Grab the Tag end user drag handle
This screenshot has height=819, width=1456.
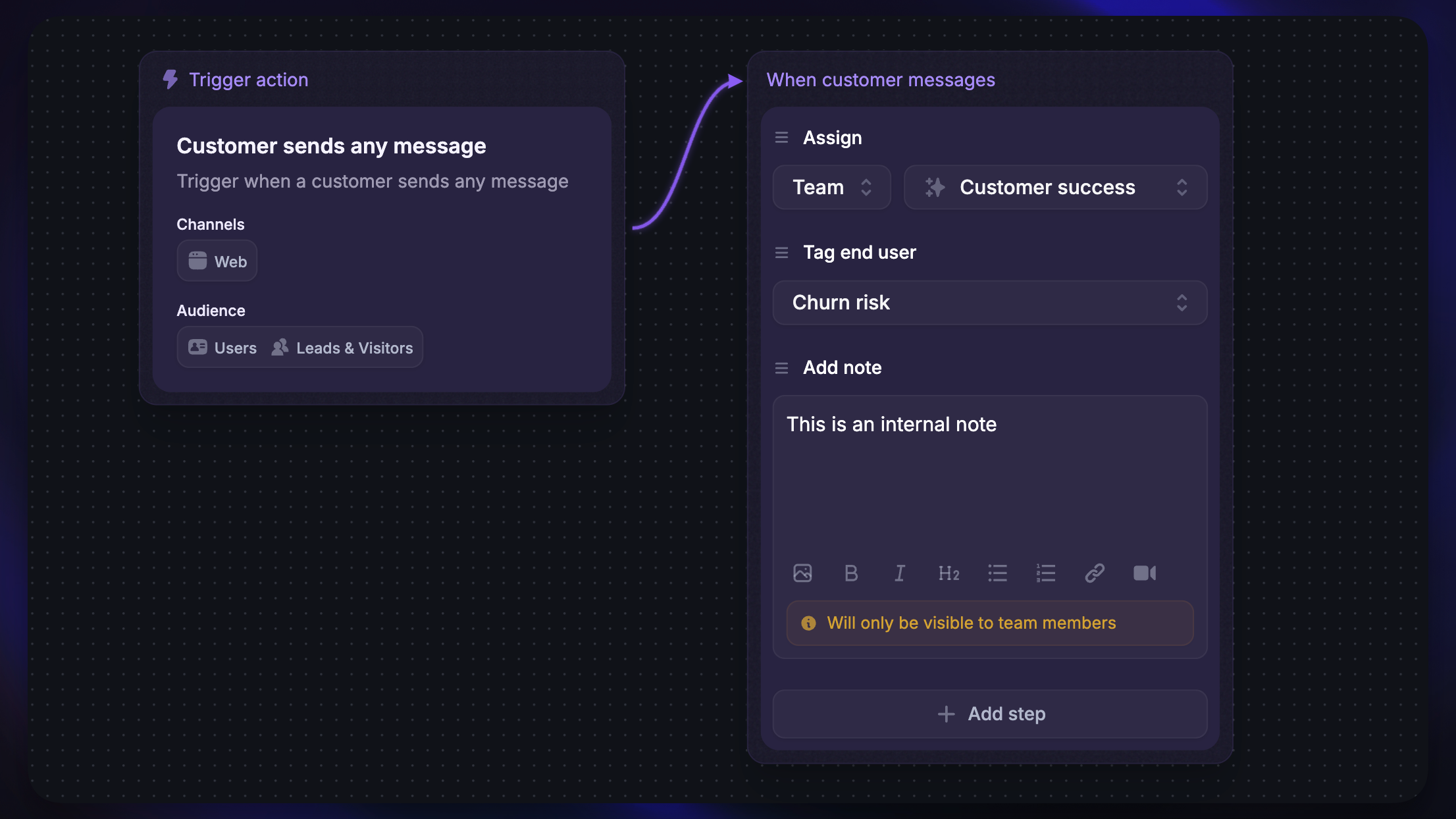coord(781,253)
